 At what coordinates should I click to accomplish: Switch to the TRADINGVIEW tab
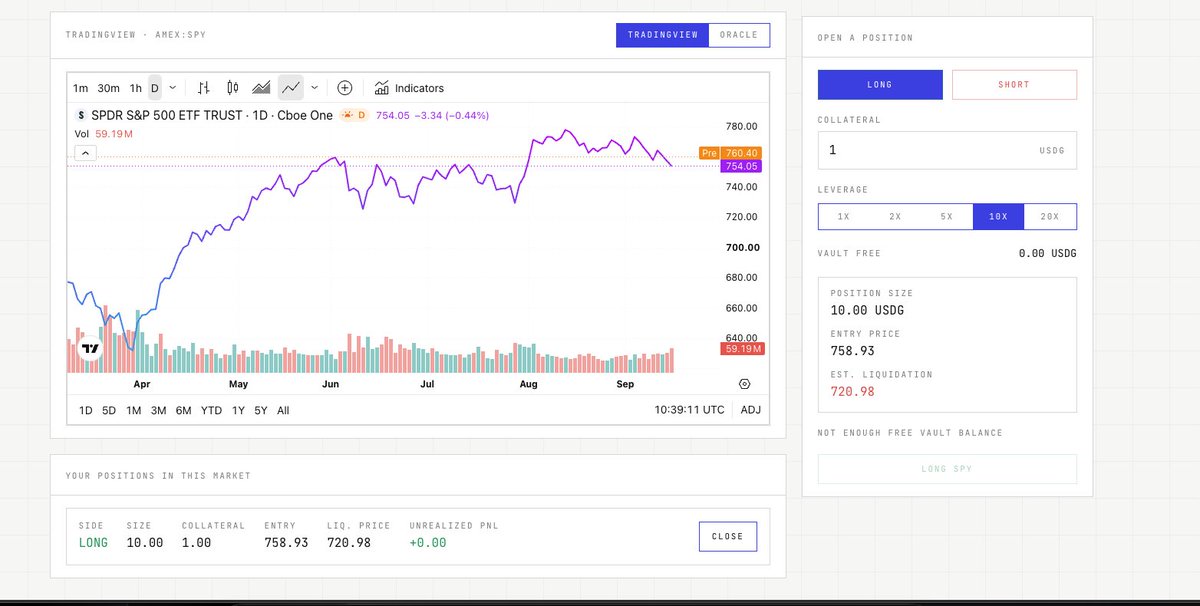point(663,35)
